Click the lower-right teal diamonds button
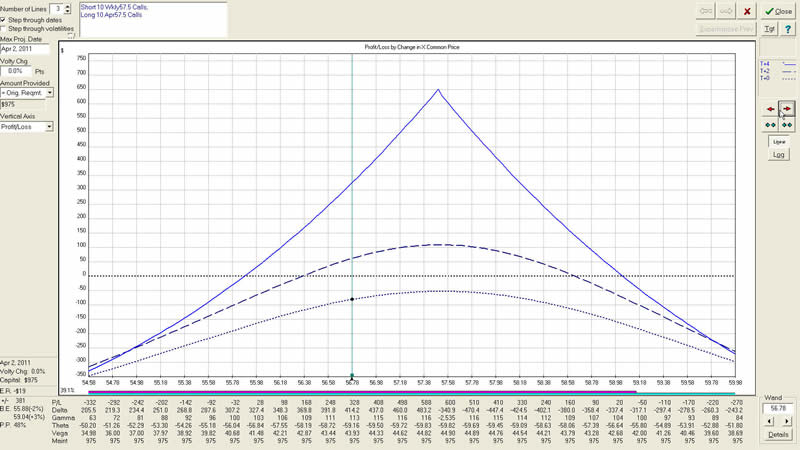 point(786,124)
